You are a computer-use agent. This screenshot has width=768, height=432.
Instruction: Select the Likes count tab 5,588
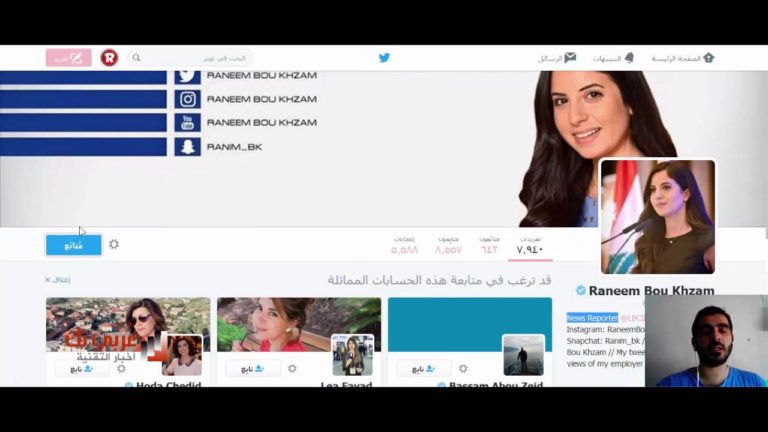[x=404, y=245]
